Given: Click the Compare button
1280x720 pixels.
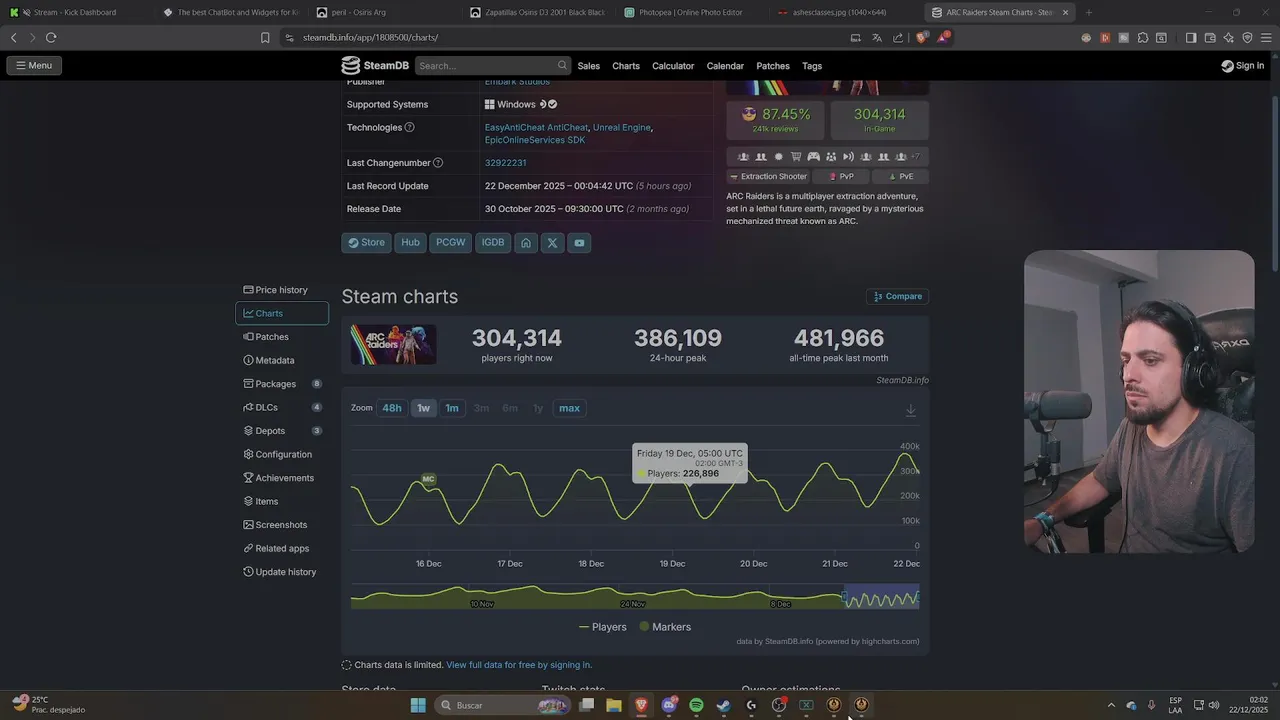Looking at the screenshot, I should tap(898, 296).
